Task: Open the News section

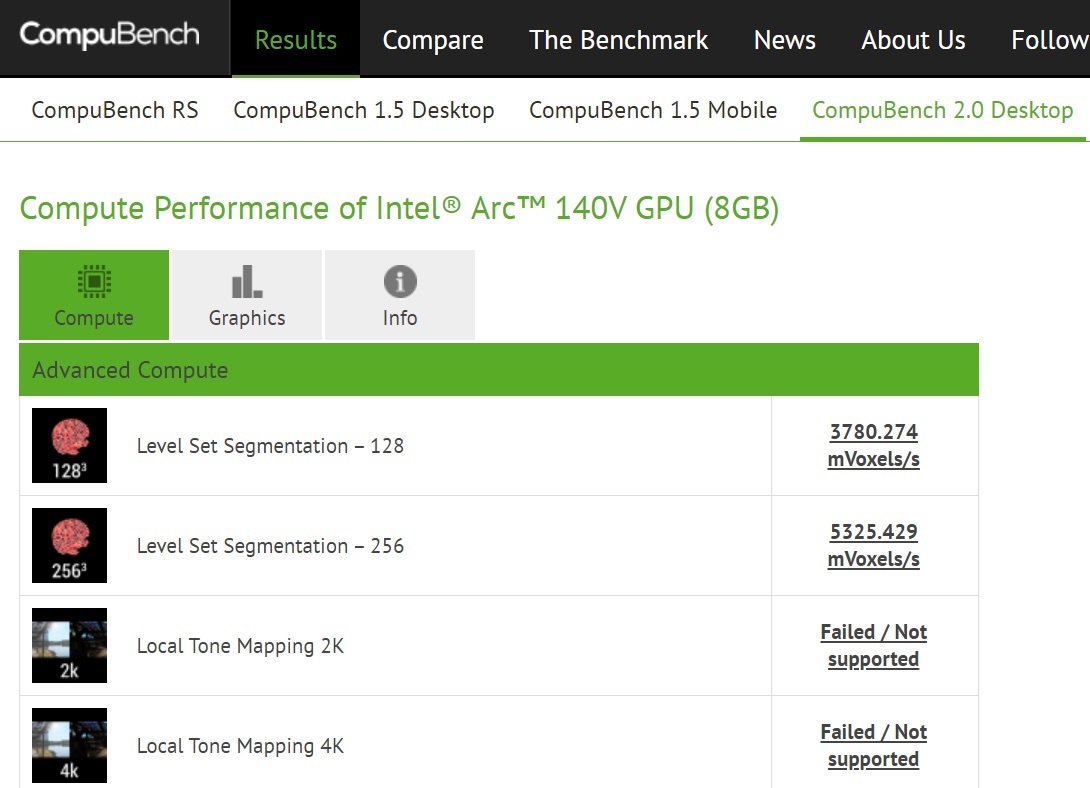Action: [785, 40]
